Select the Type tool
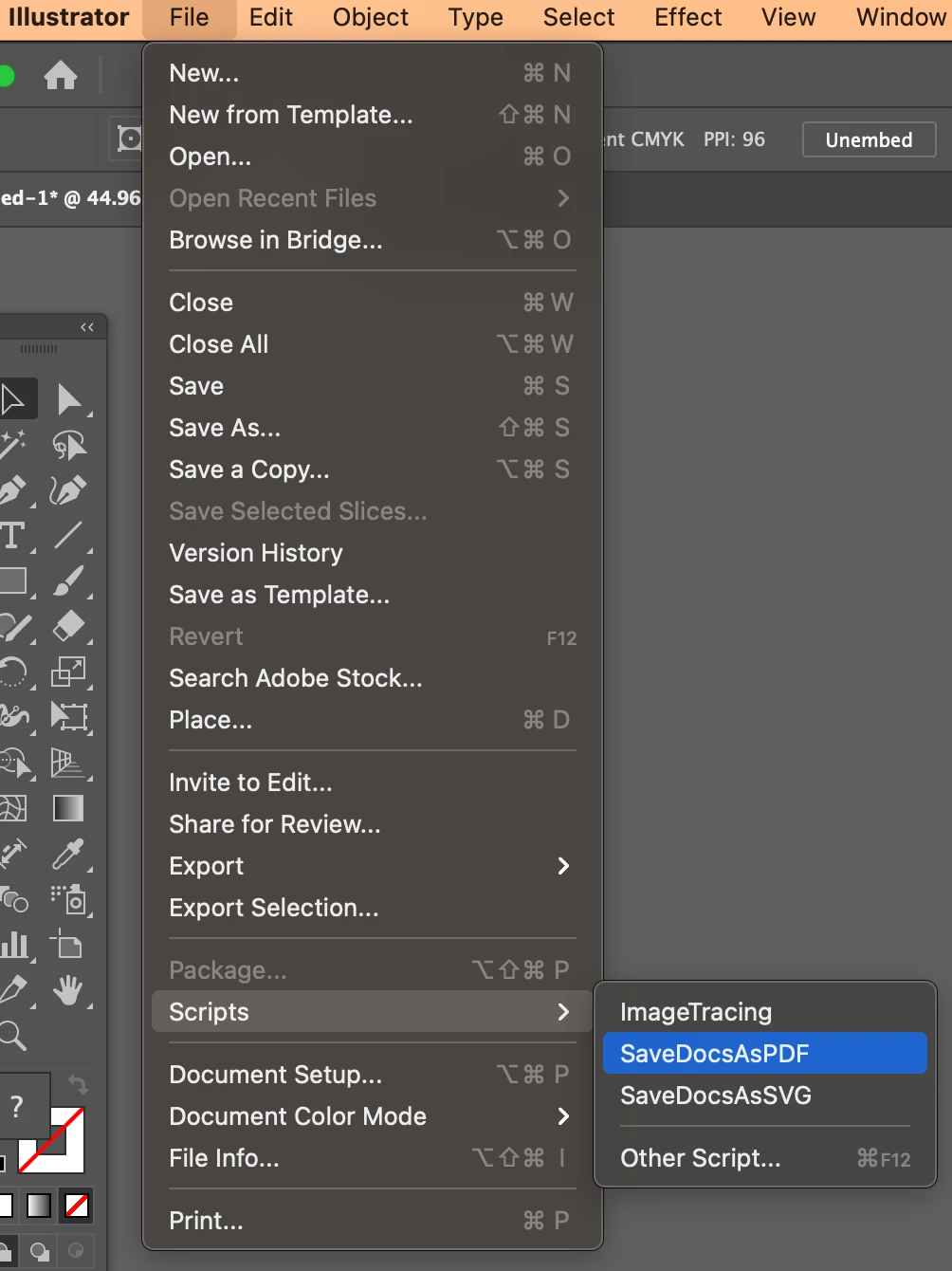The height and width of the screenshot is (1271, 952). (13, 535)
